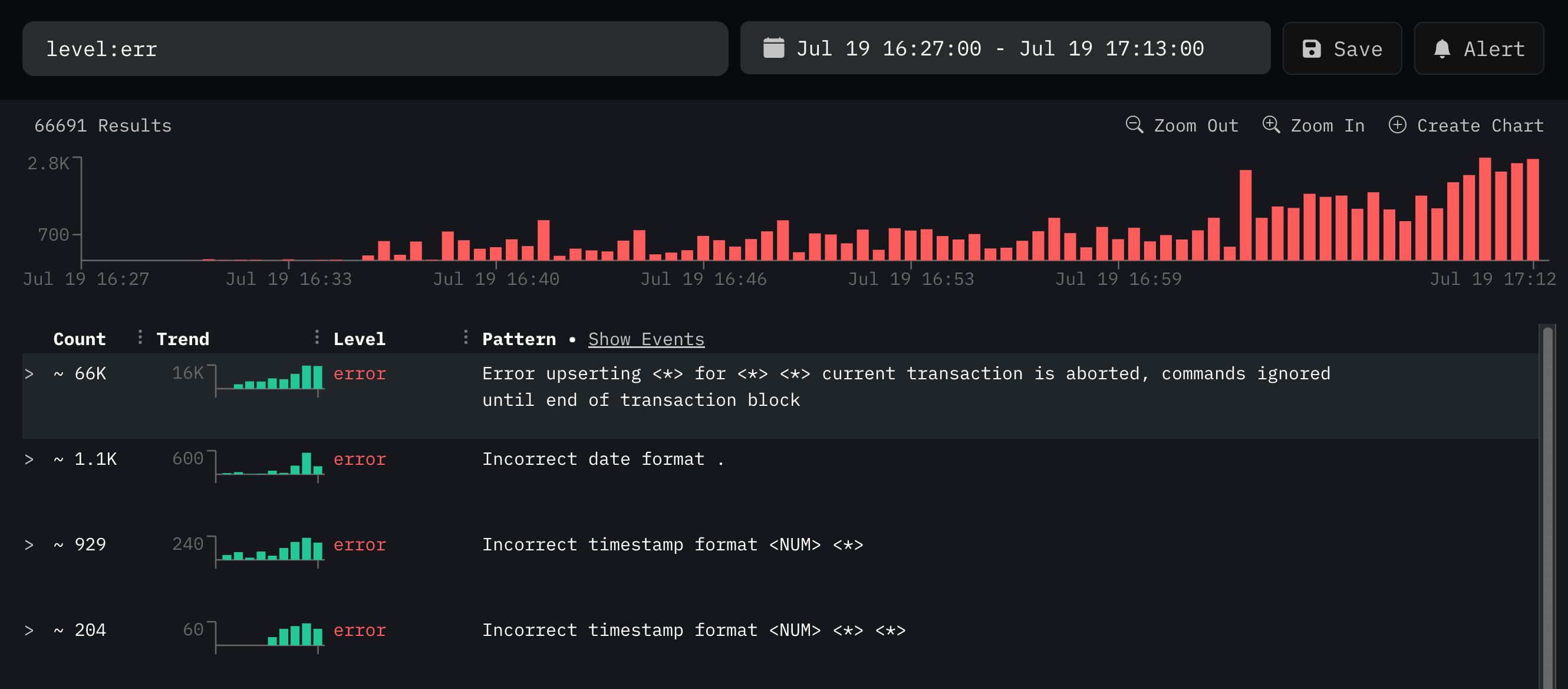Click the Save button
1568x689 pixels.
pos(1342,48)
